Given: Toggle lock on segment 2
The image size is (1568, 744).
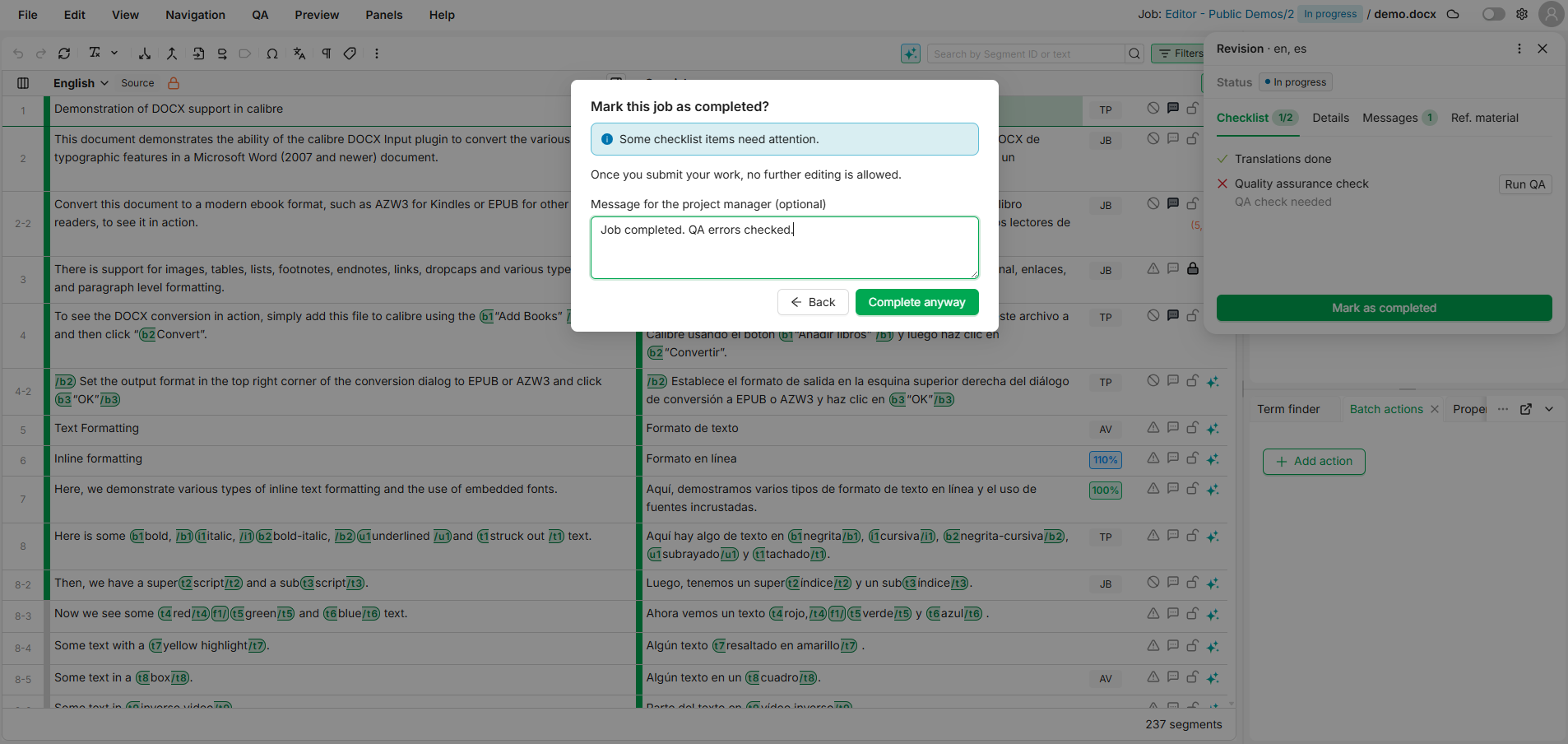Looking at the screenshot, I should pos(1193,138).
